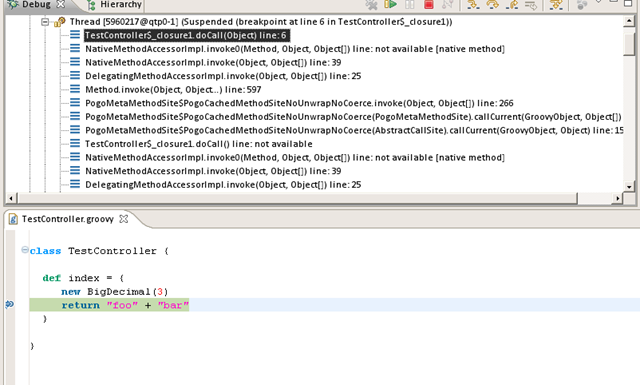Select the (AbstractCallSite).callCurrent(GroovyObject, Object) frame
The width and height of the screenshot is (640, 385).
pos(354,130)
